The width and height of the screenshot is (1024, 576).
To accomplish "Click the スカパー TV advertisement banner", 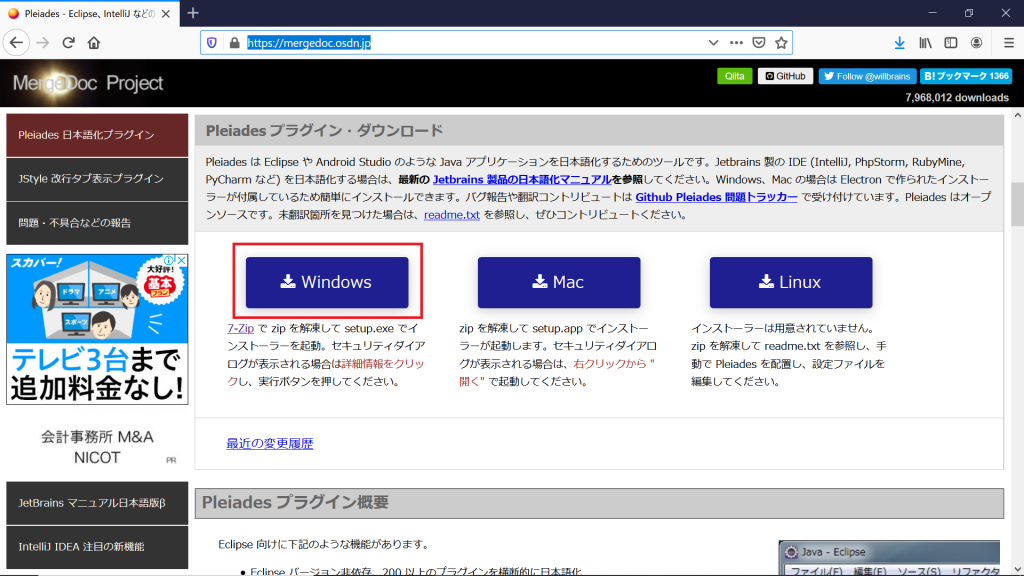I will pos(97,329).
